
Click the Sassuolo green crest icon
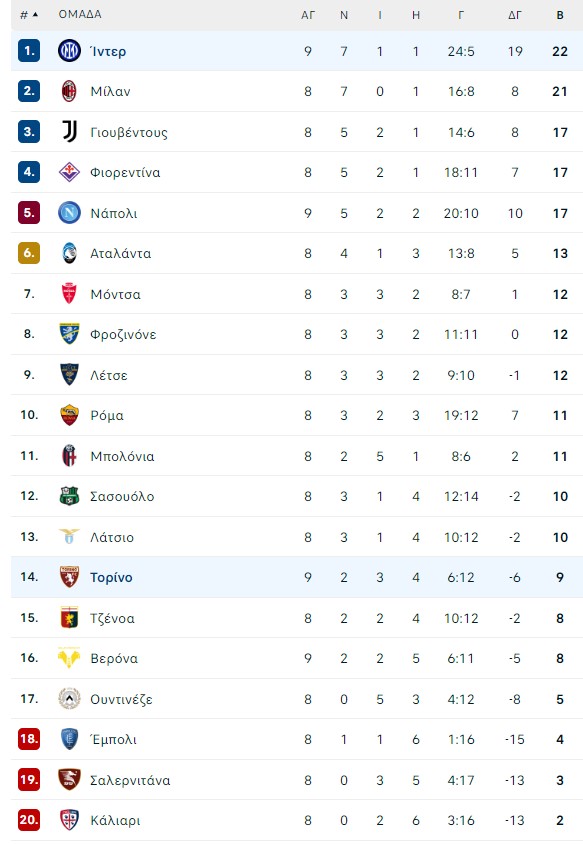pos(69,496)
